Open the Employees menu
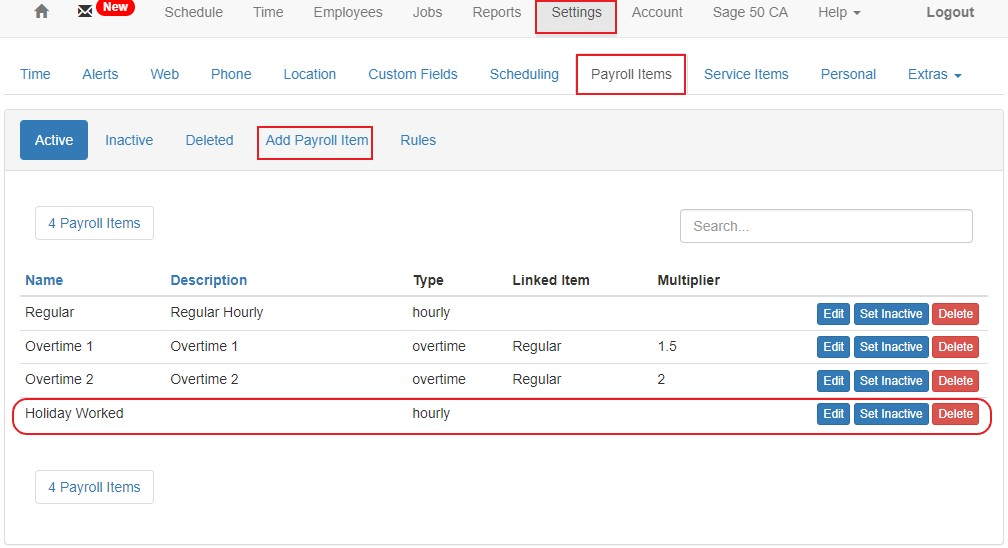 [348, 12]
